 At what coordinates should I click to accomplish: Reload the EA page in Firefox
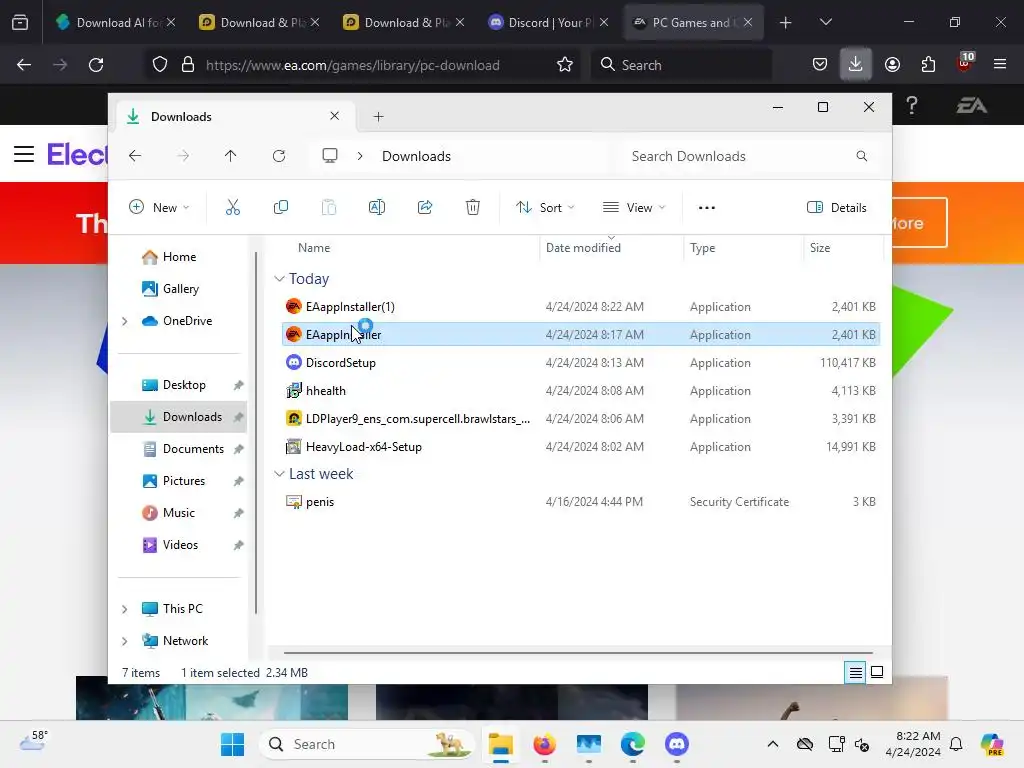pos(96,65)
